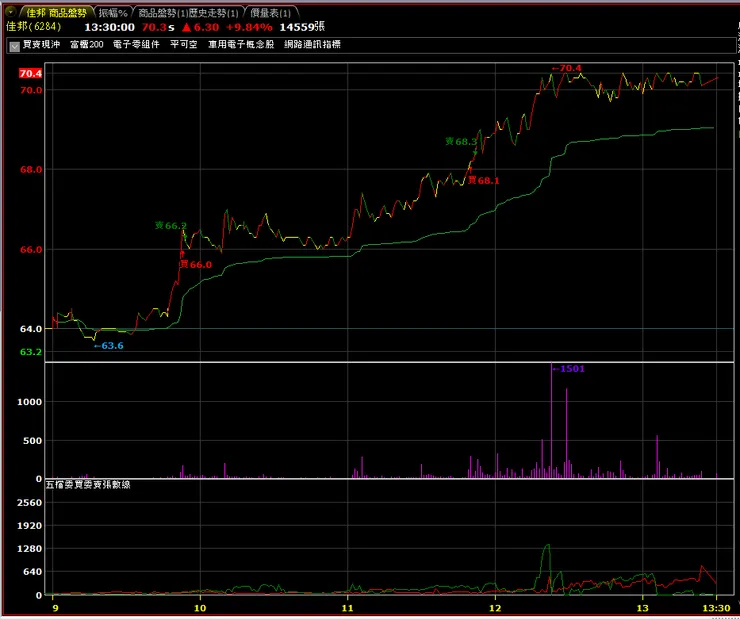Viewport: 740px width, 619px height.
Task: Click the 買68.1 buy marker
Action: point(483,180)
